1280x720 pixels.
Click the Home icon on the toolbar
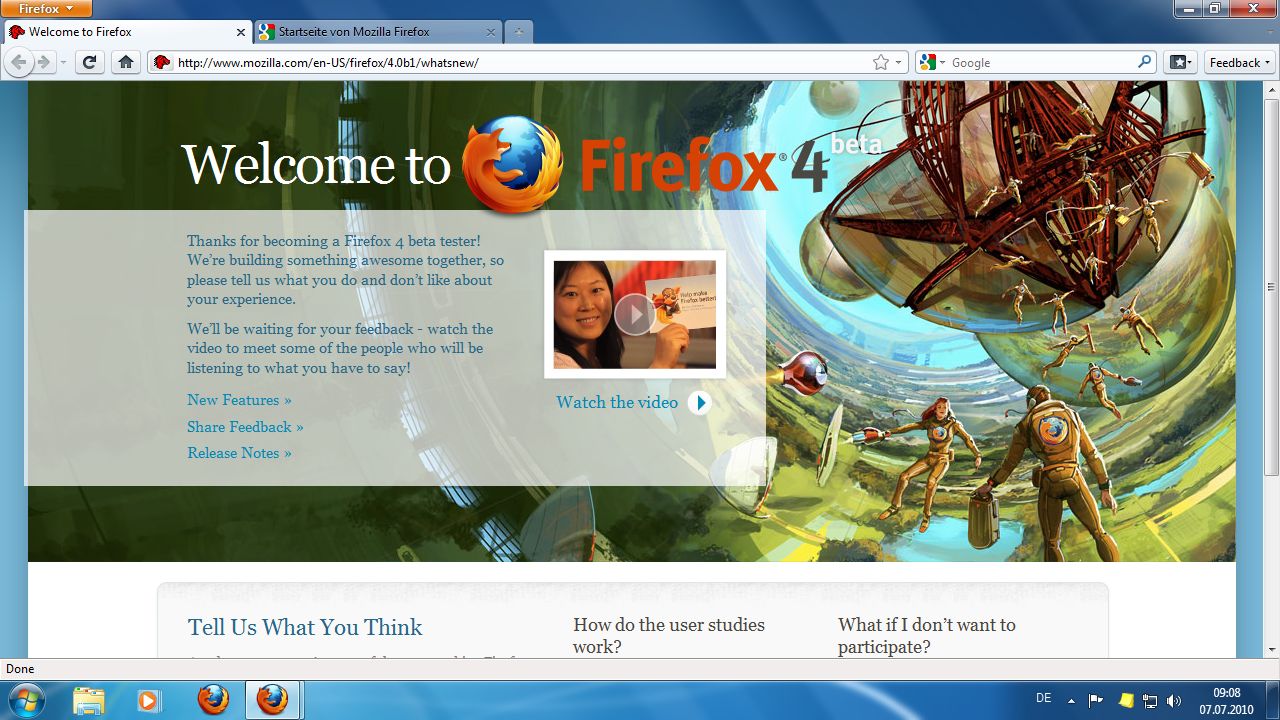click(x=125, y=61)
